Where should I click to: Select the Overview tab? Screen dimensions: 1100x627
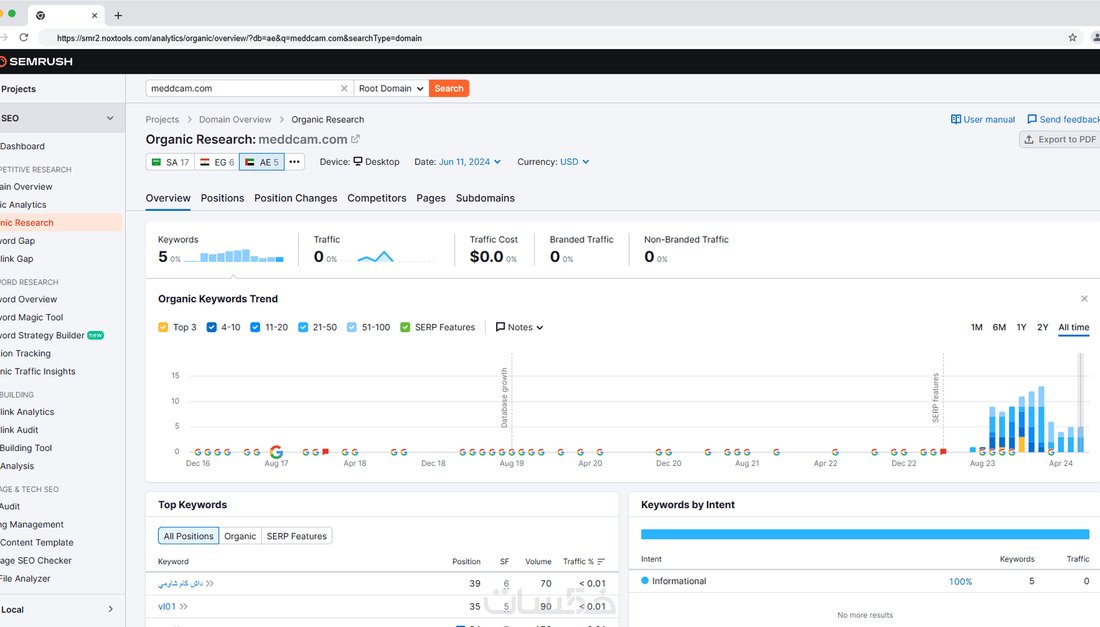pyautogui.click(x=168, y=198)
